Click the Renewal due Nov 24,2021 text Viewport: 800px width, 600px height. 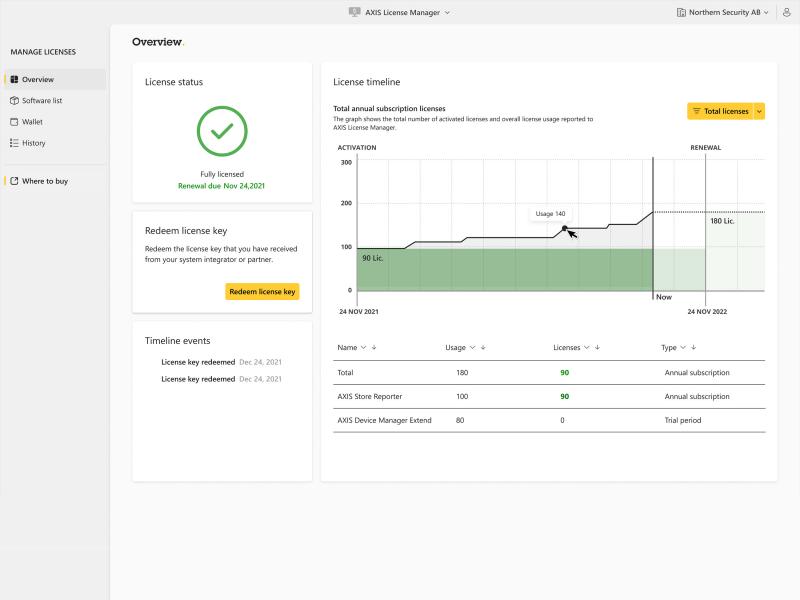221,186
